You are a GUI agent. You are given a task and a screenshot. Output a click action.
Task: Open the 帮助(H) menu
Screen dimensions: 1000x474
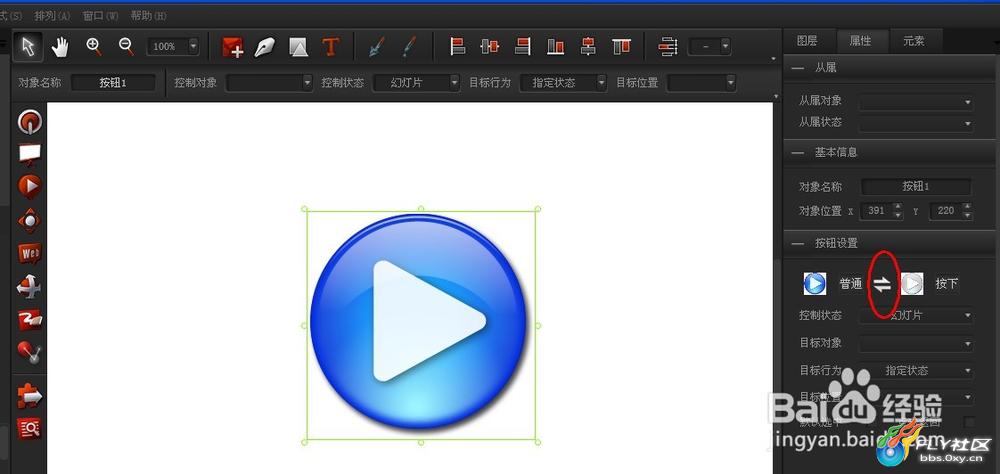pyautogui.click(x=149, y=15)
